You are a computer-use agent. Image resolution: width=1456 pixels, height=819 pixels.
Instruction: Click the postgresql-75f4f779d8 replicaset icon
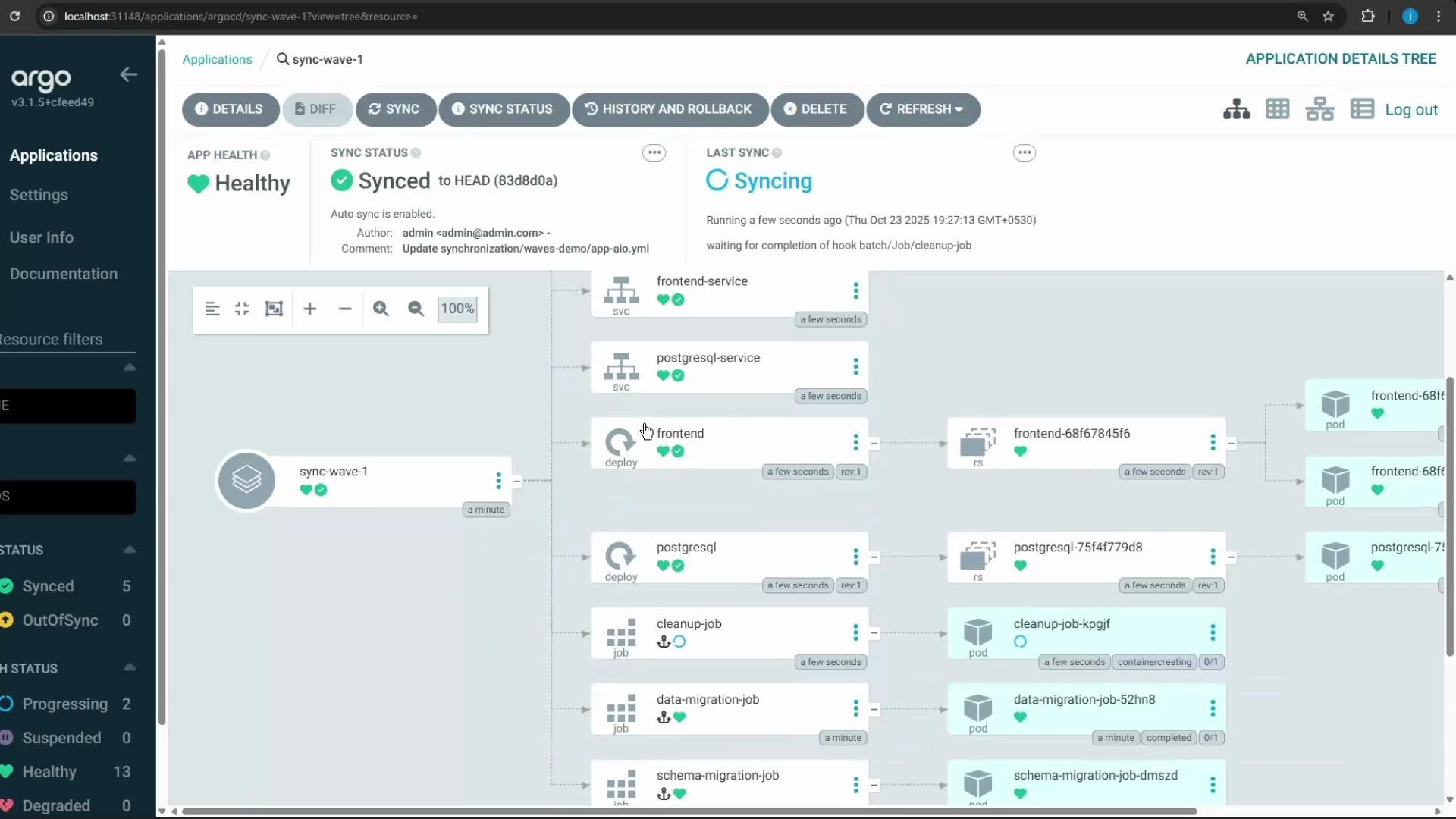[978, 556]
